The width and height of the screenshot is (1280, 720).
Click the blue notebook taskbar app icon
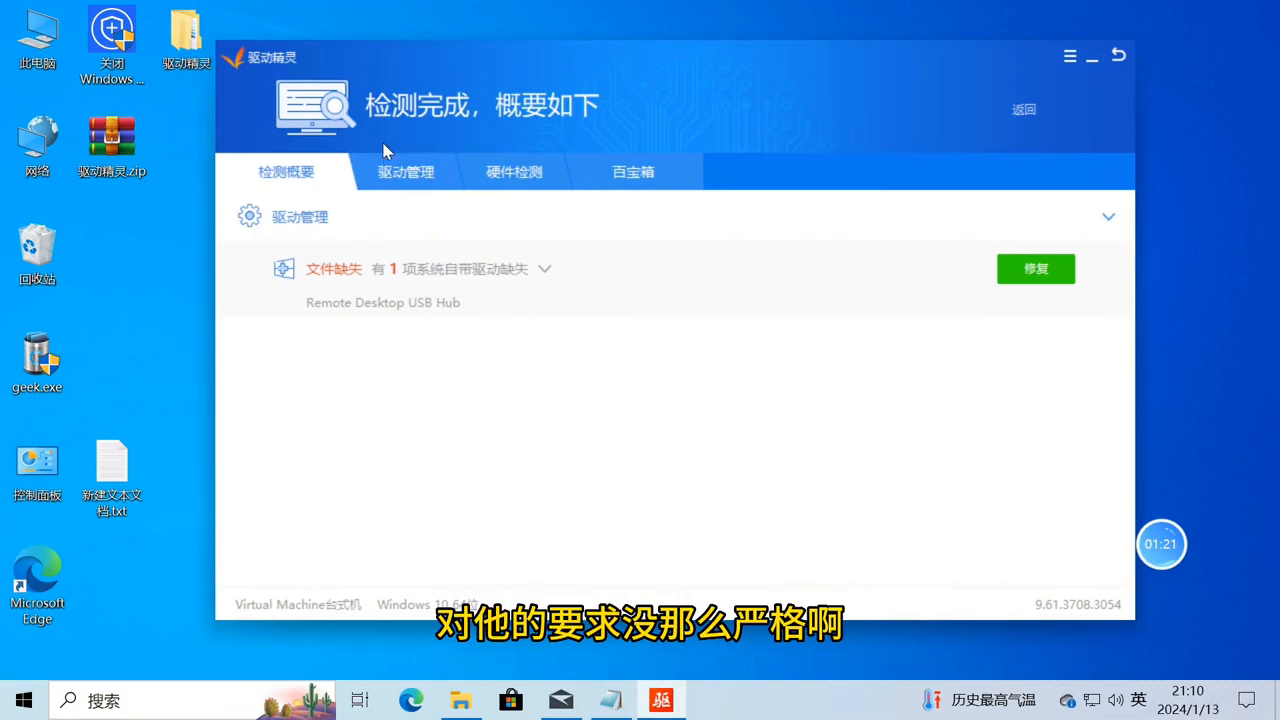point(611,701)
